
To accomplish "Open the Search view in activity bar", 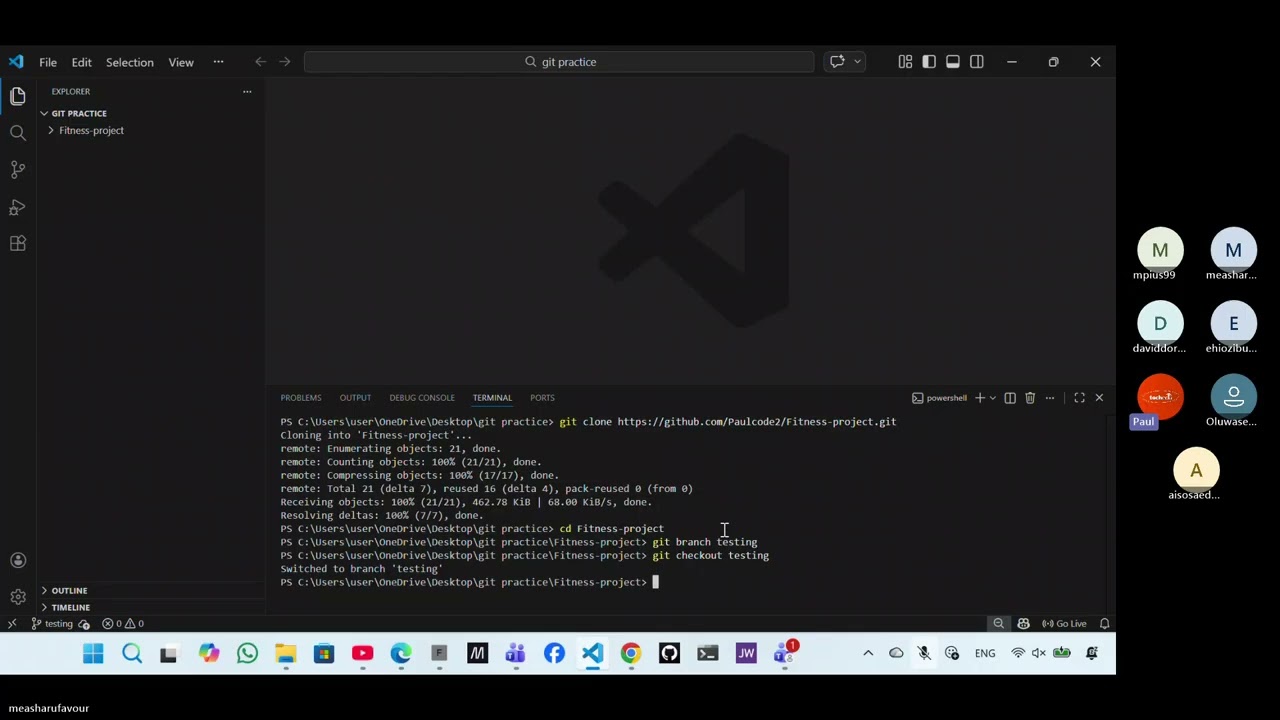I will (17, 133).
